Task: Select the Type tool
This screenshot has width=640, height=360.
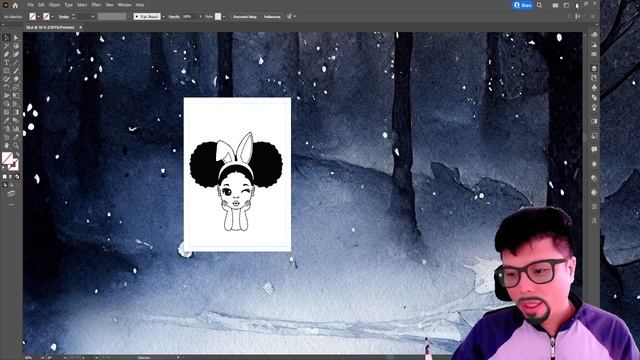Action: click(7, 62)
